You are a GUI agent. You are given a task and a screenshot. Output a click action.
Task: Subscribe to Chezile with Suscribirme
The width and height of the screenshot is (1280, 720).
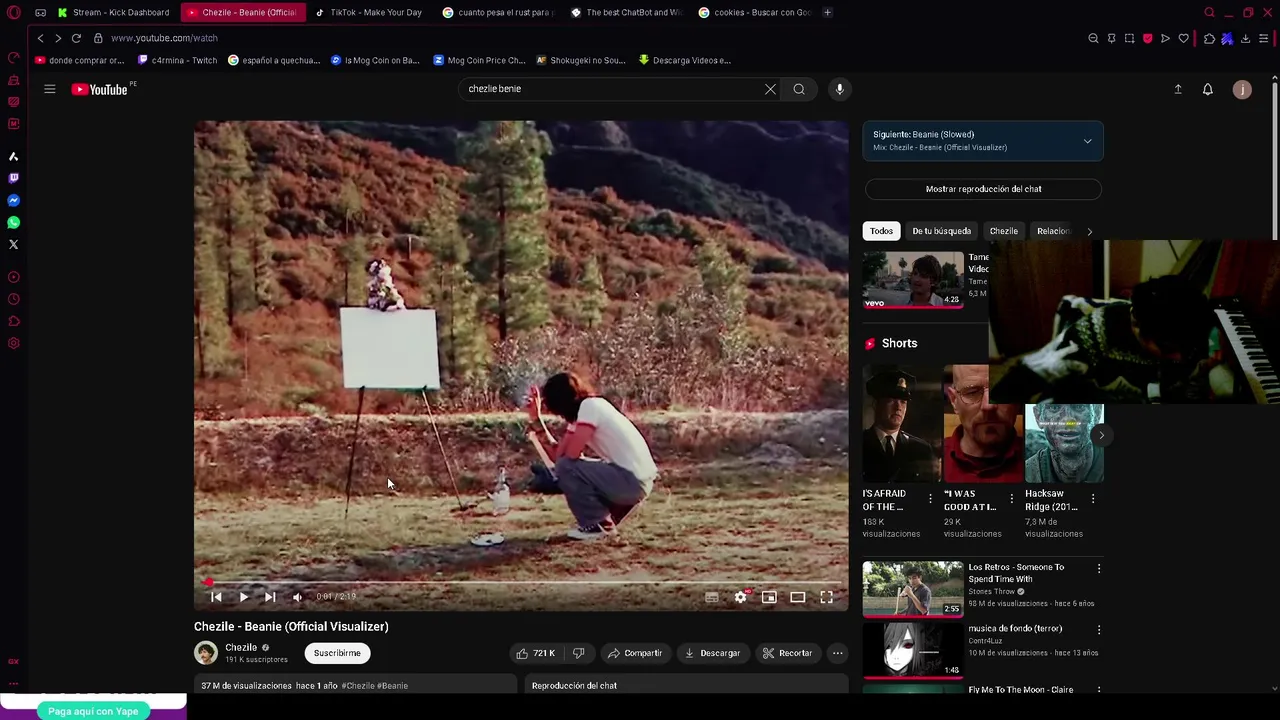(x=337, y=653)
